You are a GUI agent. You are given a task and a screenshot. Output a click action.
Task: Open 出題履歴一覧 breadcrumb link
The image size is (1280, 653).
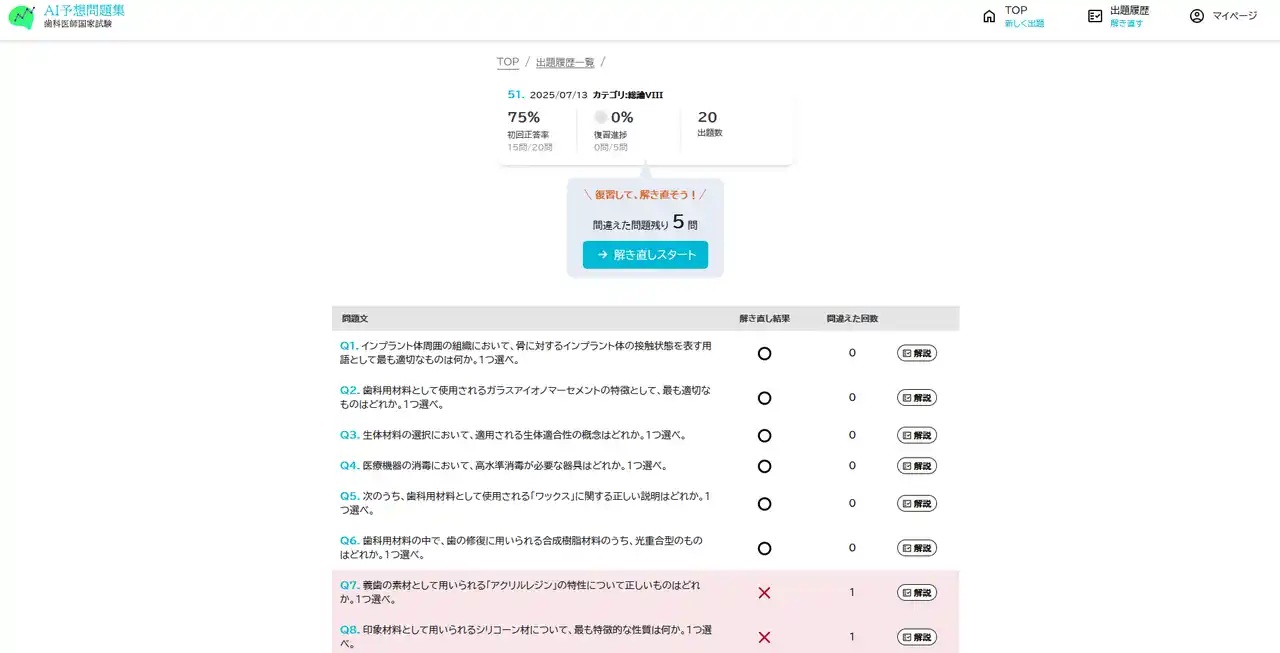565,62
